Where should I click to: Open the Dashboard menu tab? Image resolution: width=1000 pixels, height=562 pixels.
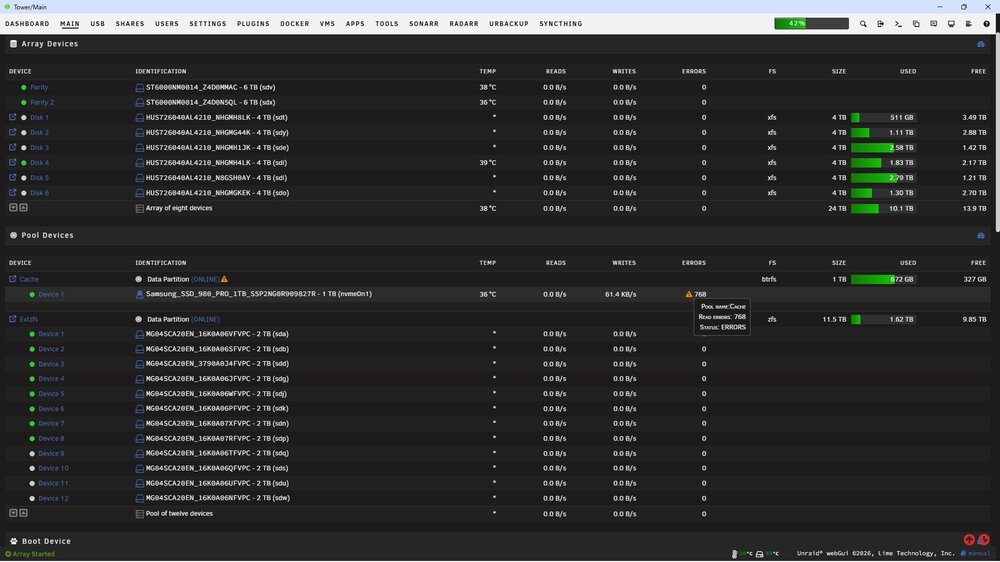point(27,24)
